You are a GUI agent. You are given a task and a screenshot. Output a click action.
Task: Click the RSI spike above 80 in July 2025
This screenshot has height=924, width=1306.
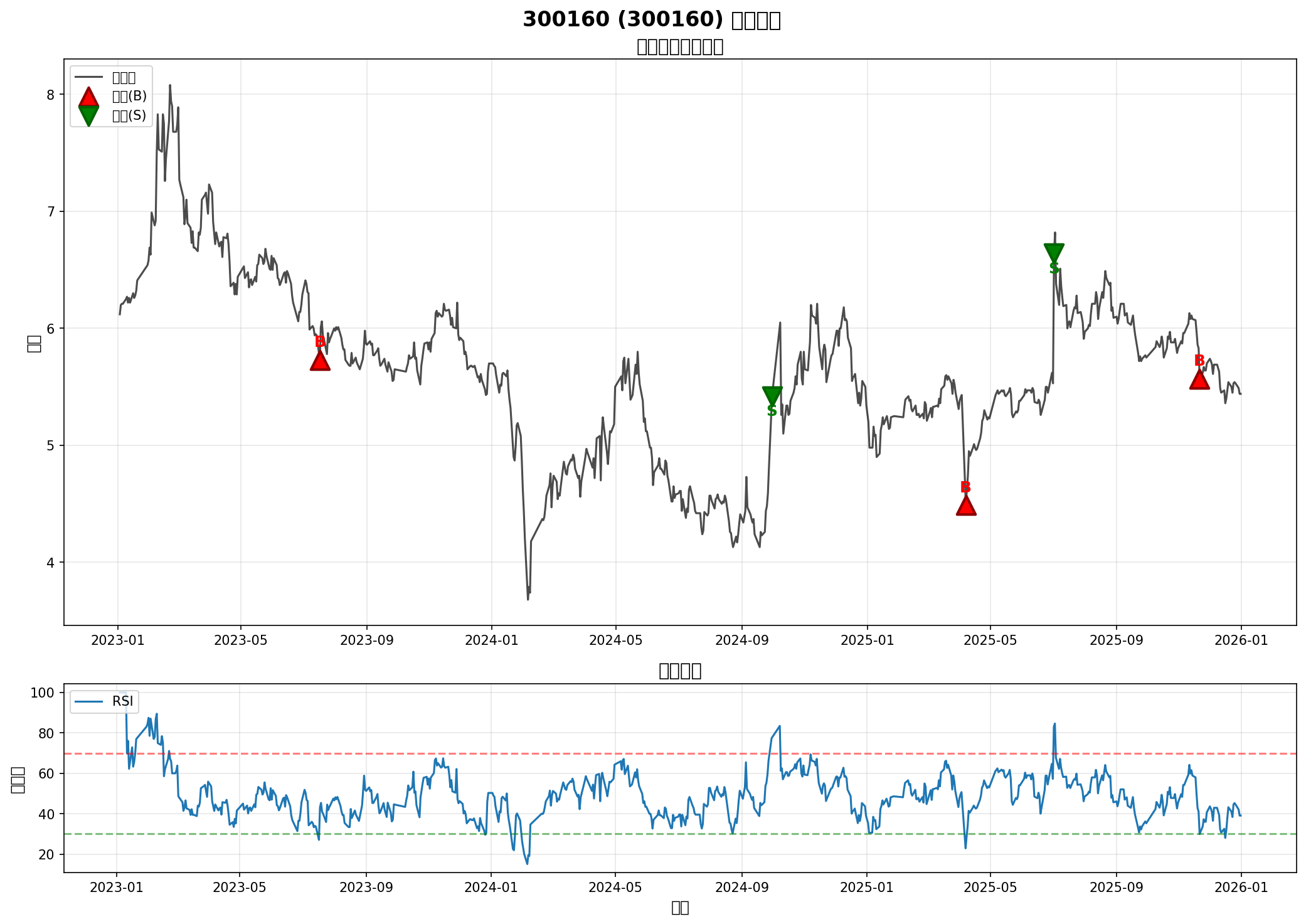[x=1054, y=724]
